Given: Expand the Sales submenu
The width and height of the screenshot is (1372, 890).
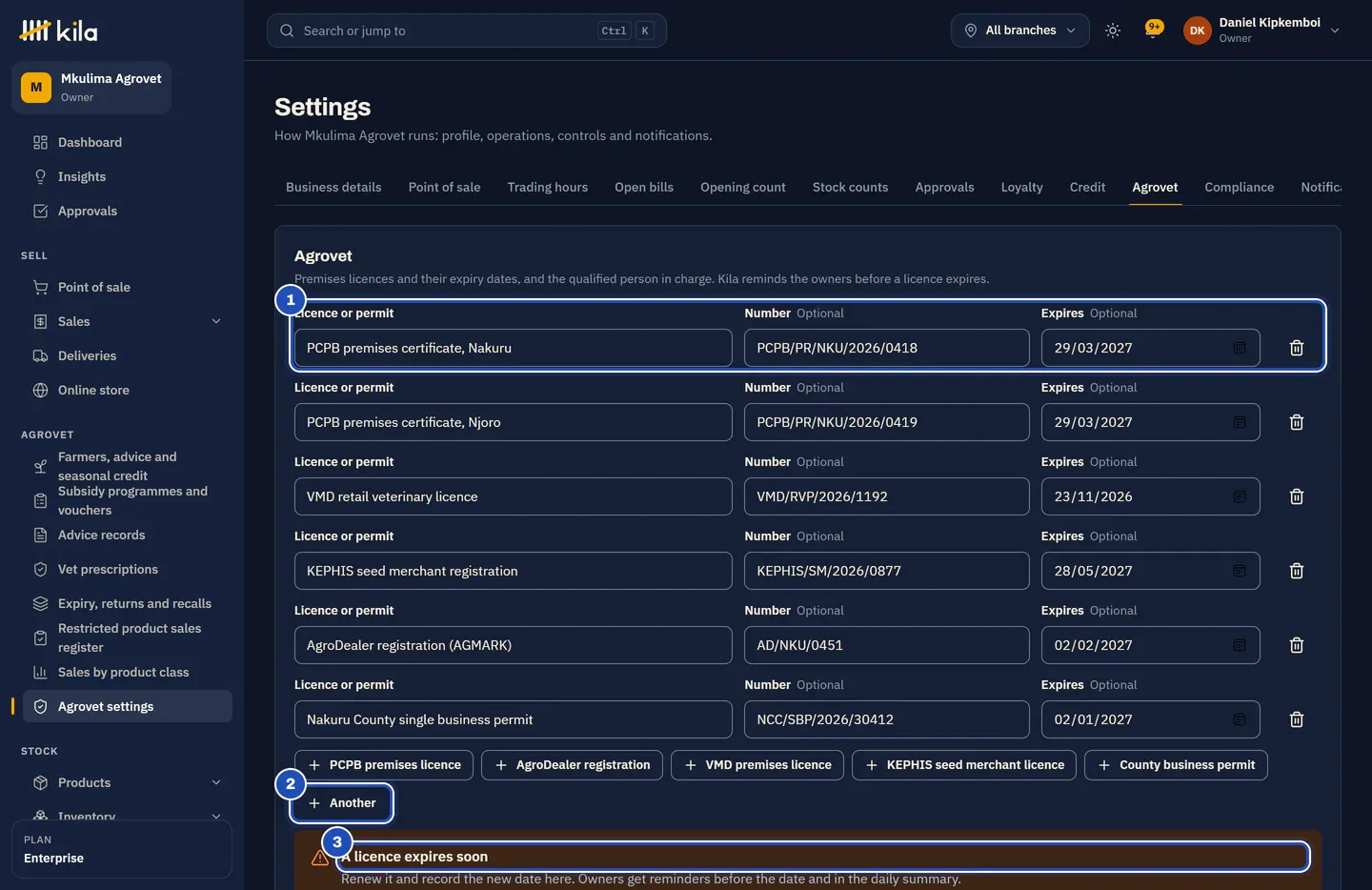Looking at the screenshot, I should point(128,321).
